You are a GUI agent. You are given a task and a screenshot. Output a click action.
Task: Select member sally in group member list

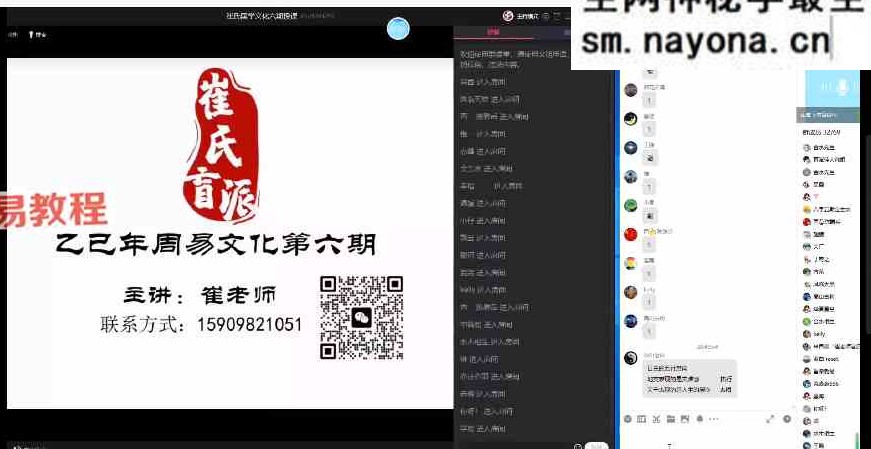pos(819,334)
